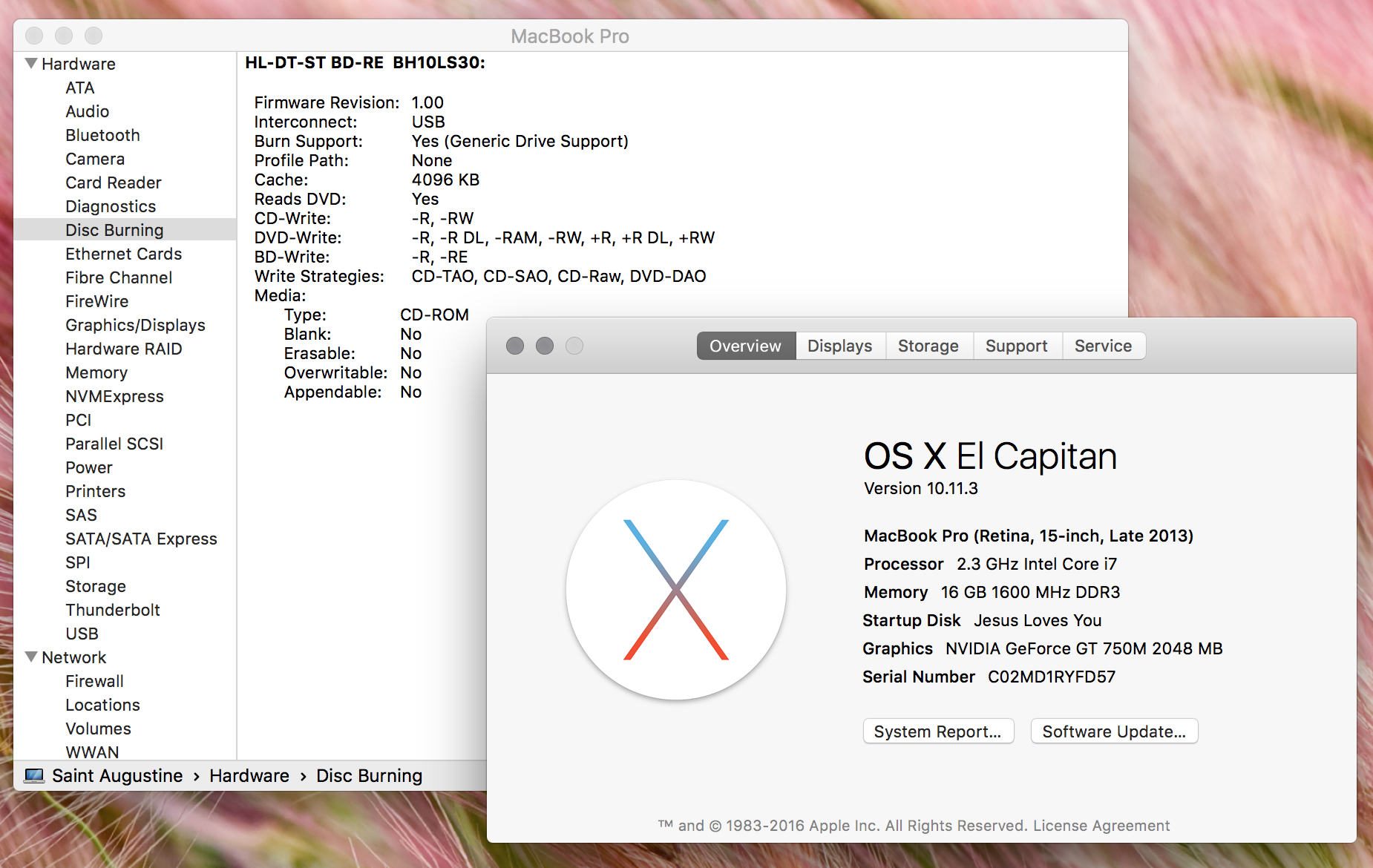Select NVMExpress in the sidebar
Screen dimensions: 1373x868
tap(115, 396)
